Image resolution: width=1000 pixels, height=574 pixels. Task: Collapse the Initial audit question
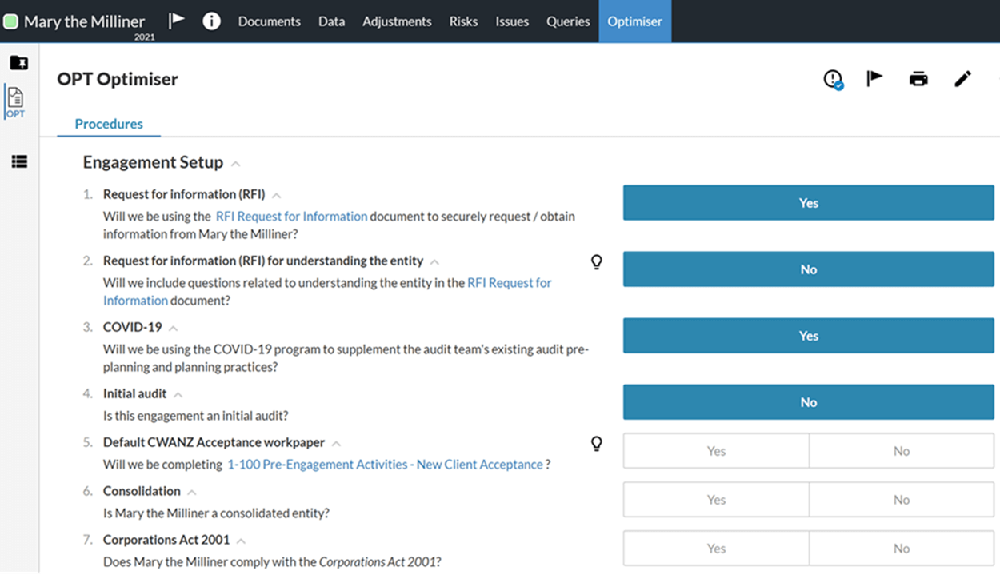click(x=178, y=395)
